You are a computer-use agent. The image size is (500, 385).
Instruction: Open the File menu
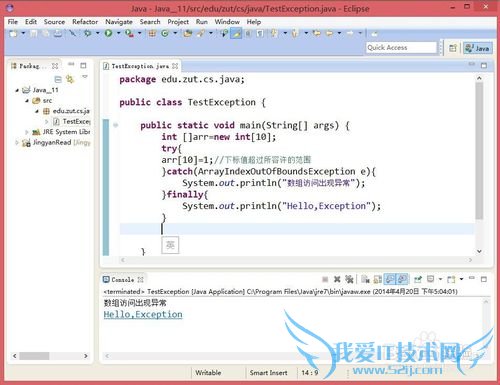[13, 22]
